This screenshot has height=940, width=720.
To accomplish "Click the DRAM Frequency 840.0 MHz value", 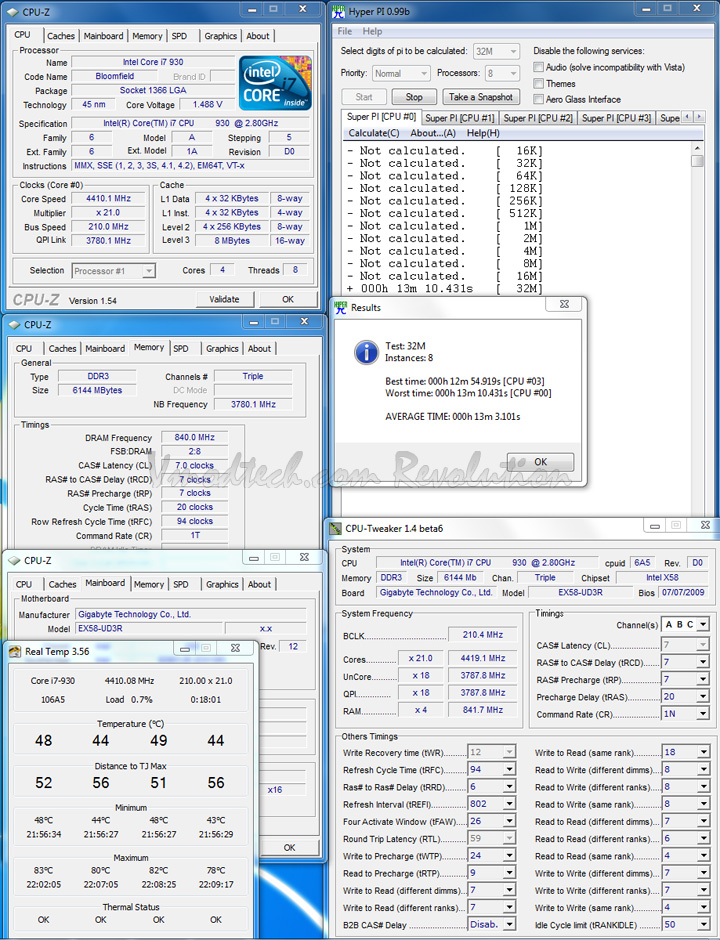I will [x=195, y=437].
